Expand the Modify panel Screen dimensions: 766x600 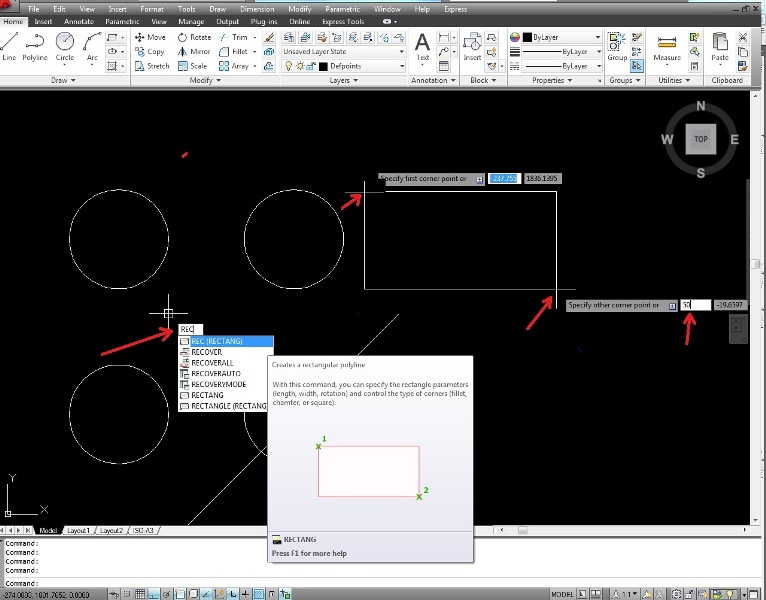(205, 80)
